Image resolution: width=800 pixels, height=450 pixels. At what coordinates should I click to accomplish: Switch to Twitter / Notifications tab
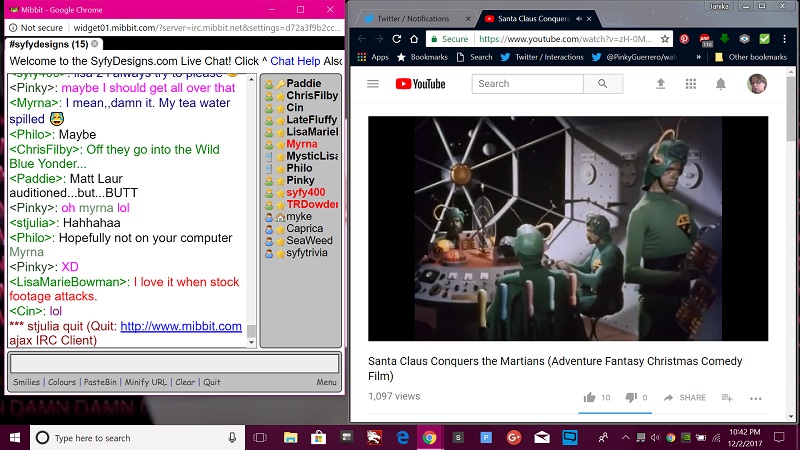pyautogui.click(x=413, y=19)
